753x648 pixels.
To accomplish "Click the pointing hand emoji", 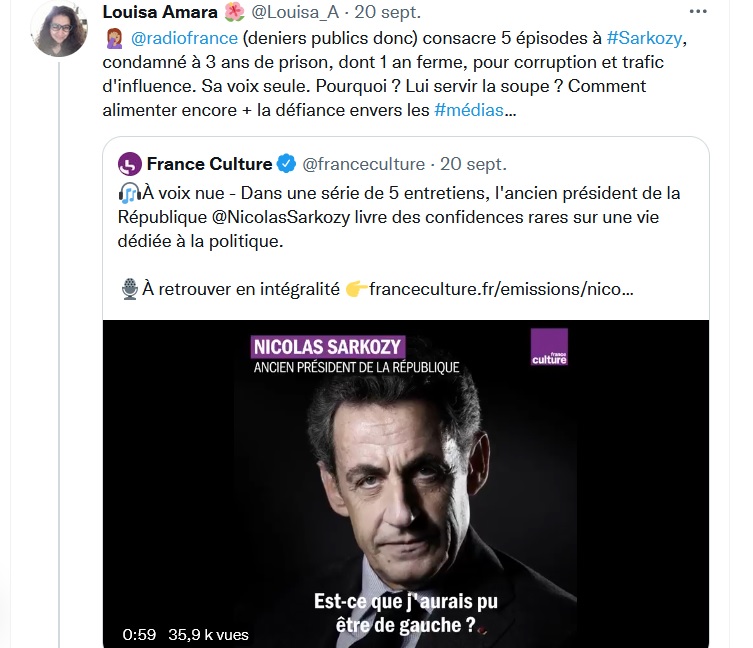I will (356, 289).
